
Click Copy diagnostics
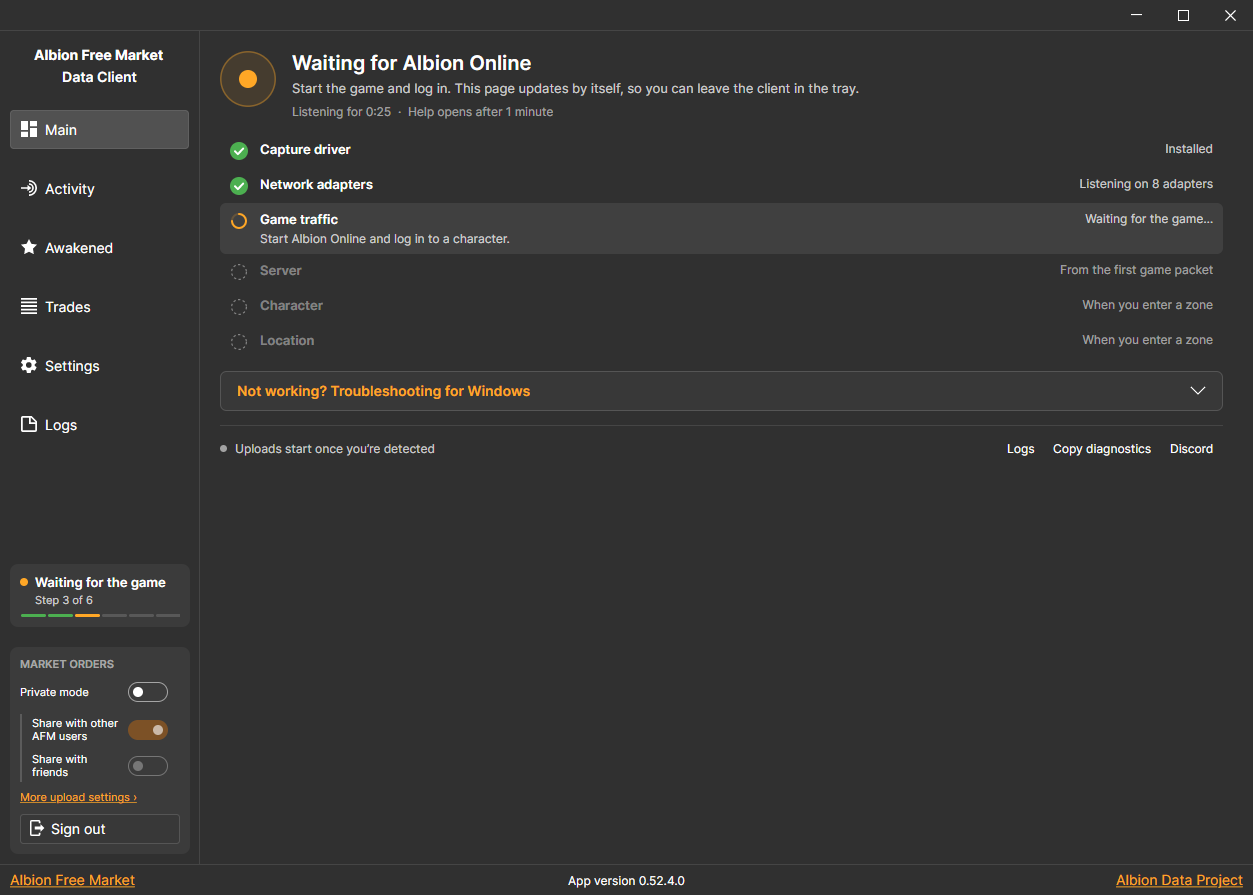1102,449
